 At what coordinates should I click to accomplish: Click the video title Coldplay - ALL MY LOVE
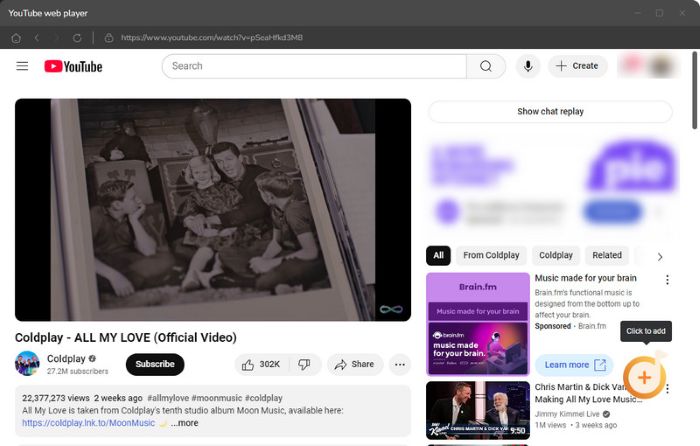(x=126, y=338)
